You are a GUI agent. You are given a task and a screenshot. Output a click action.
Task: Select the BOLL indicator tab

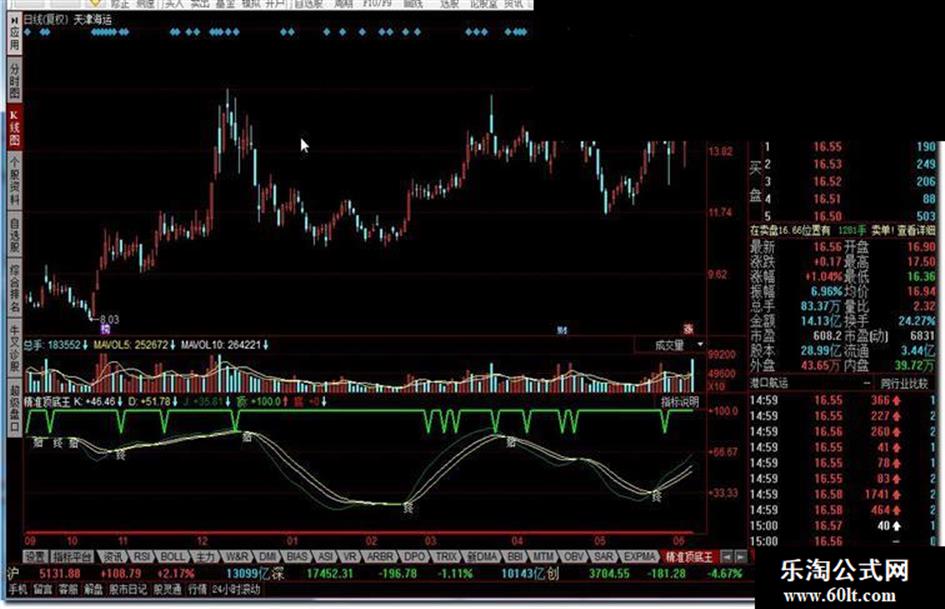172,557
